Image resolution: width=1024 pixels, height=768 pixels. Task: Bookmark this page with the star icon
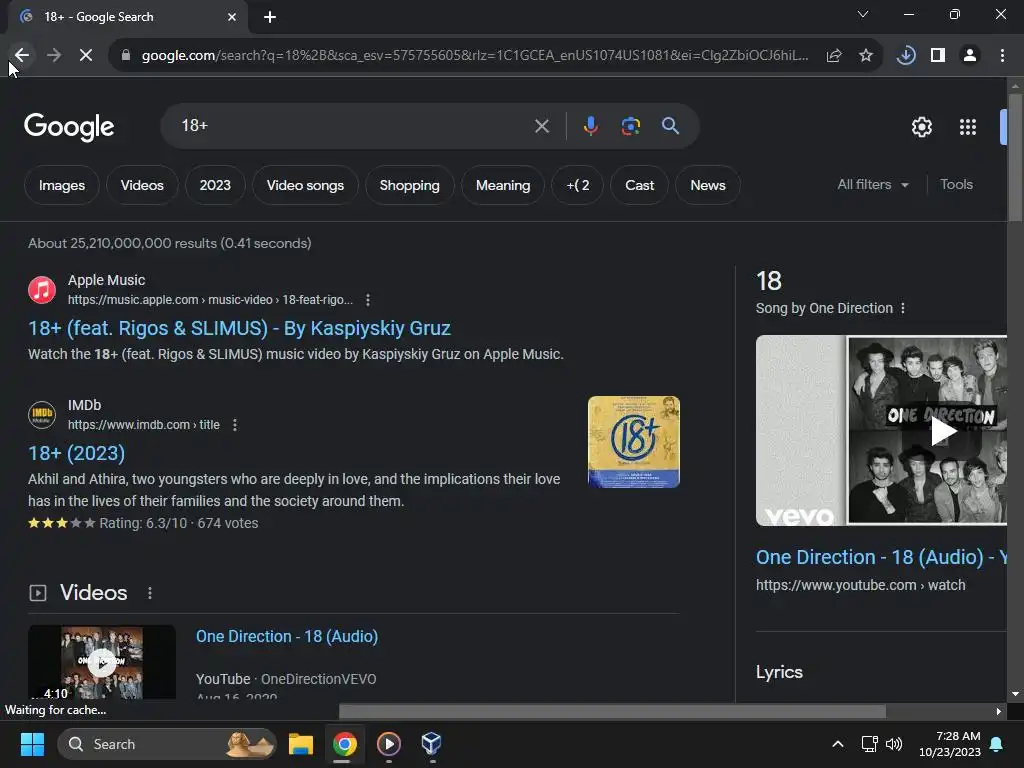[x=865, y=56]
